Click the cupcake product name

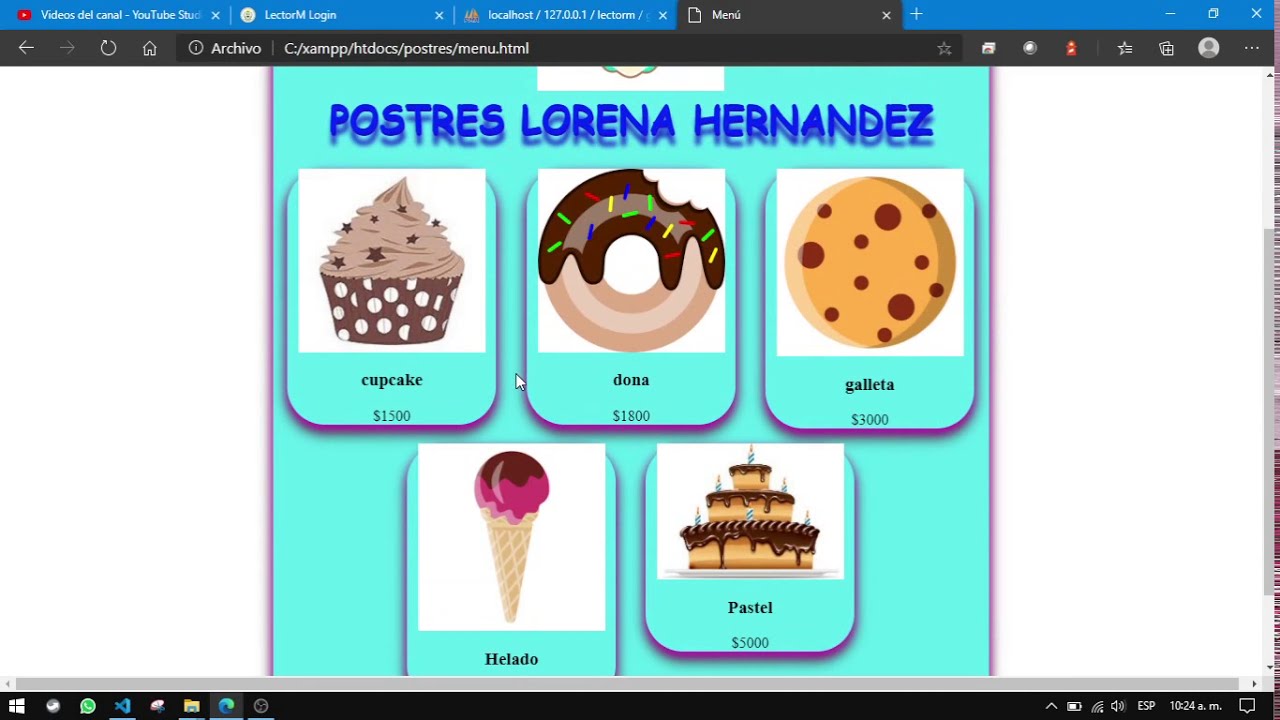tap(392, 380)
